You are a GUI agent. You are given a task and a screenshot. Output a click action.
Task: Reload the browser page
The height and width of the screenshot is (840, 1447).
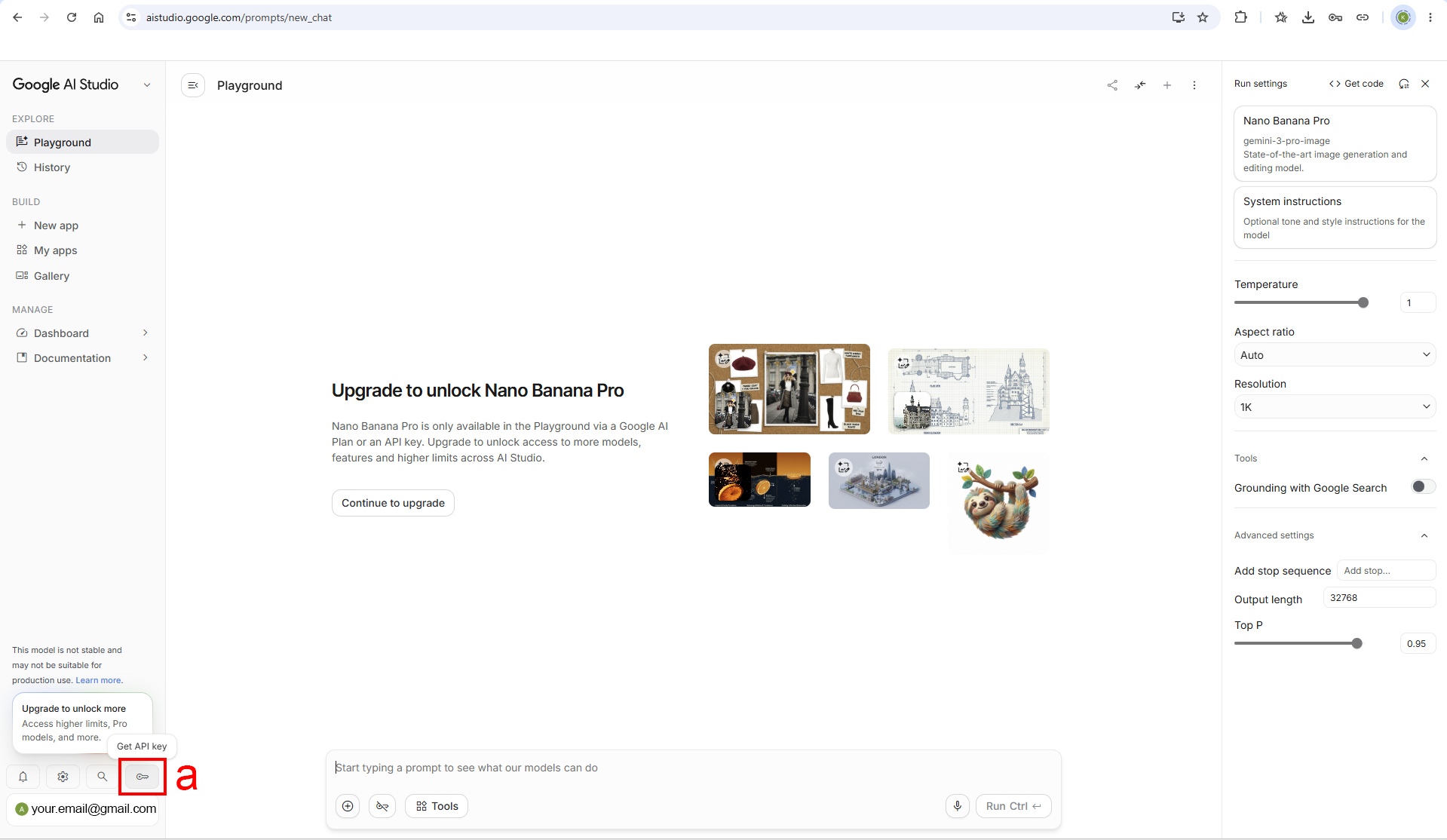(x=72, y=17)
